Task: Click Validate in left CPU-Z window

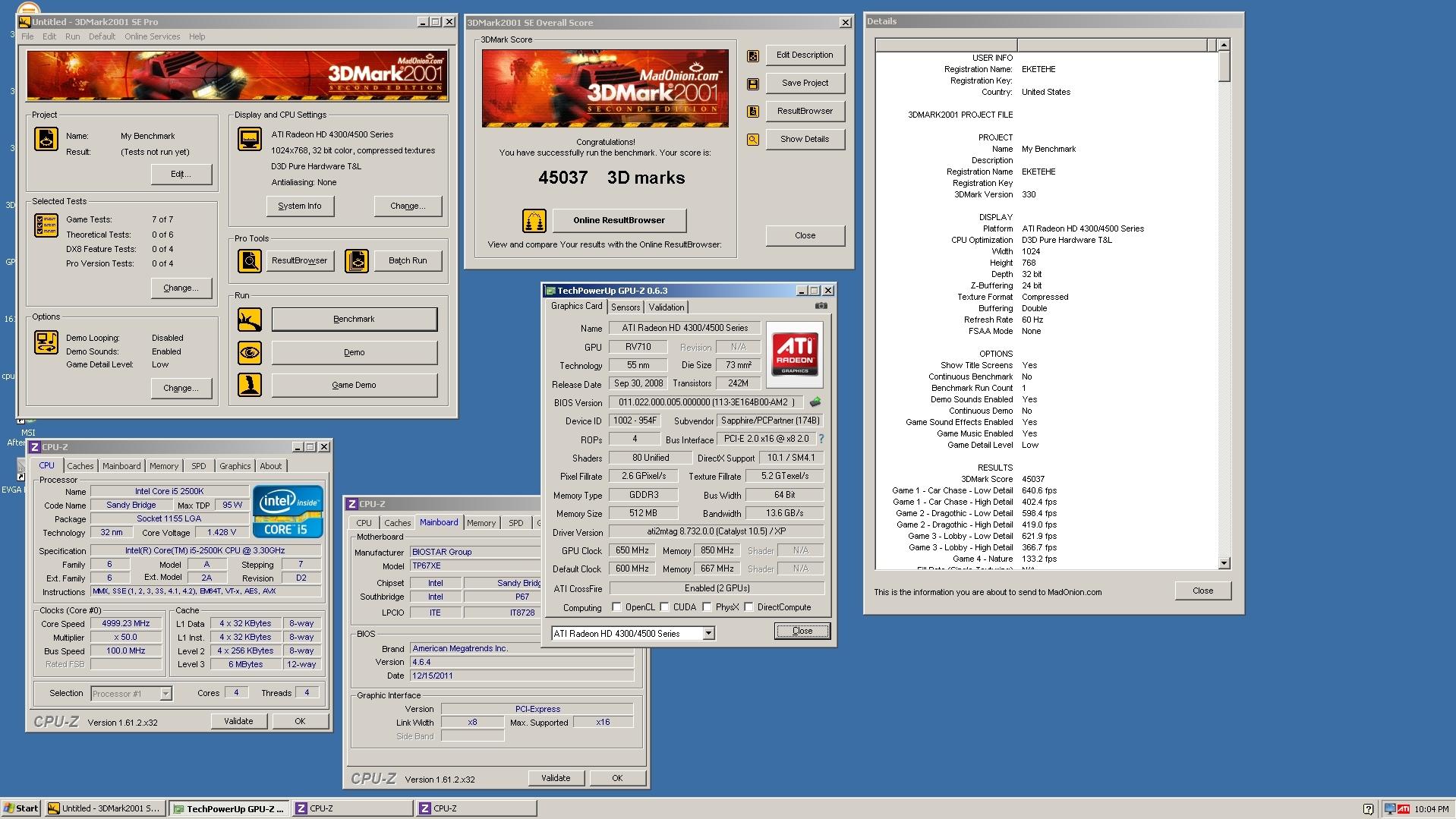Action: click(x=238, y=721)
